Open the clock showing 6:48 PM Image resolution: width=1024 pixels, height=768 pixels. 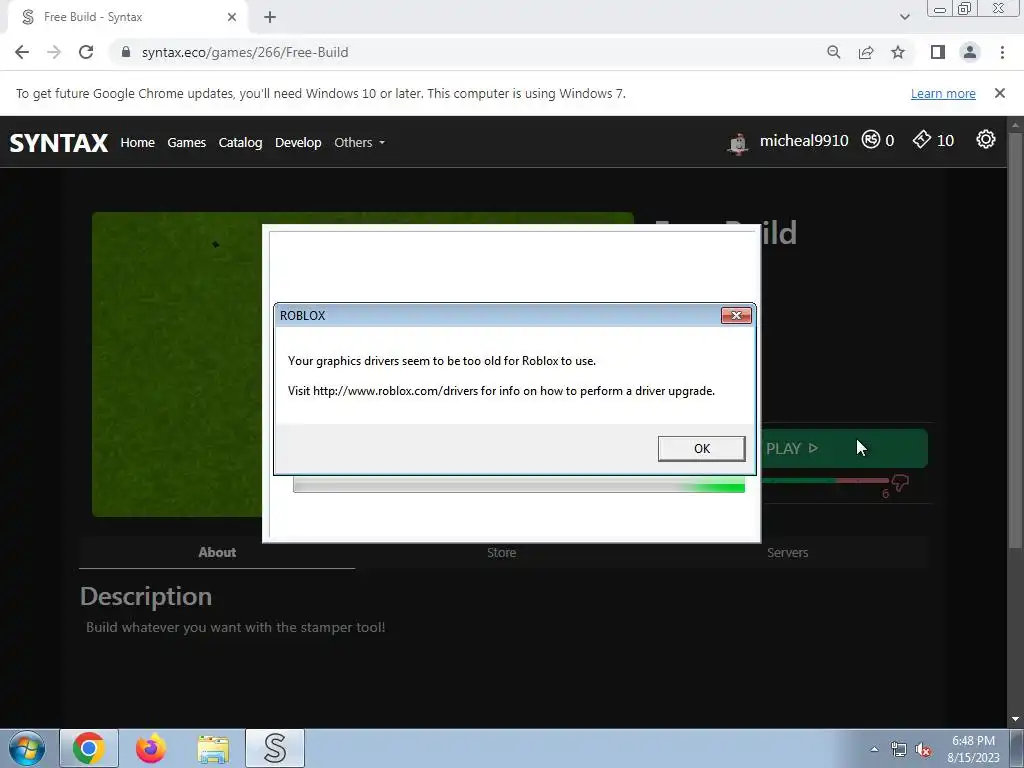[973, 749]
